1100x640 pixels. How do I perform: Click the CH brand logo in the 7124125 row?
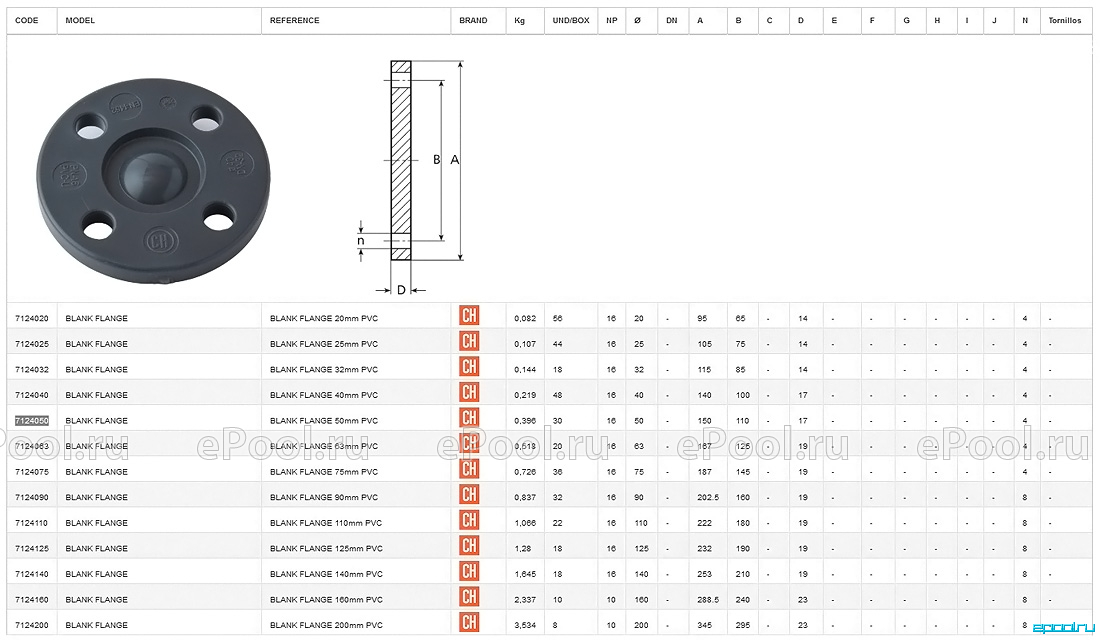[x=469, y=545]
